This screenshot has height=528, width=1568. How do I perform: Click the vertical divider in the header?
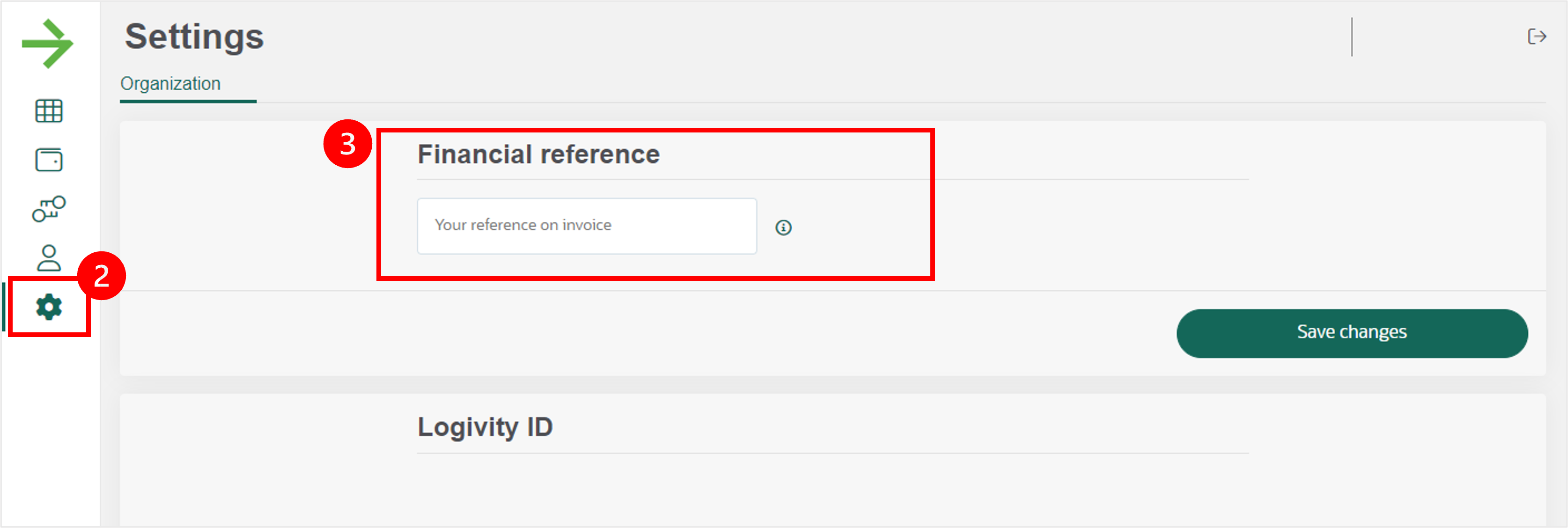1352,37
